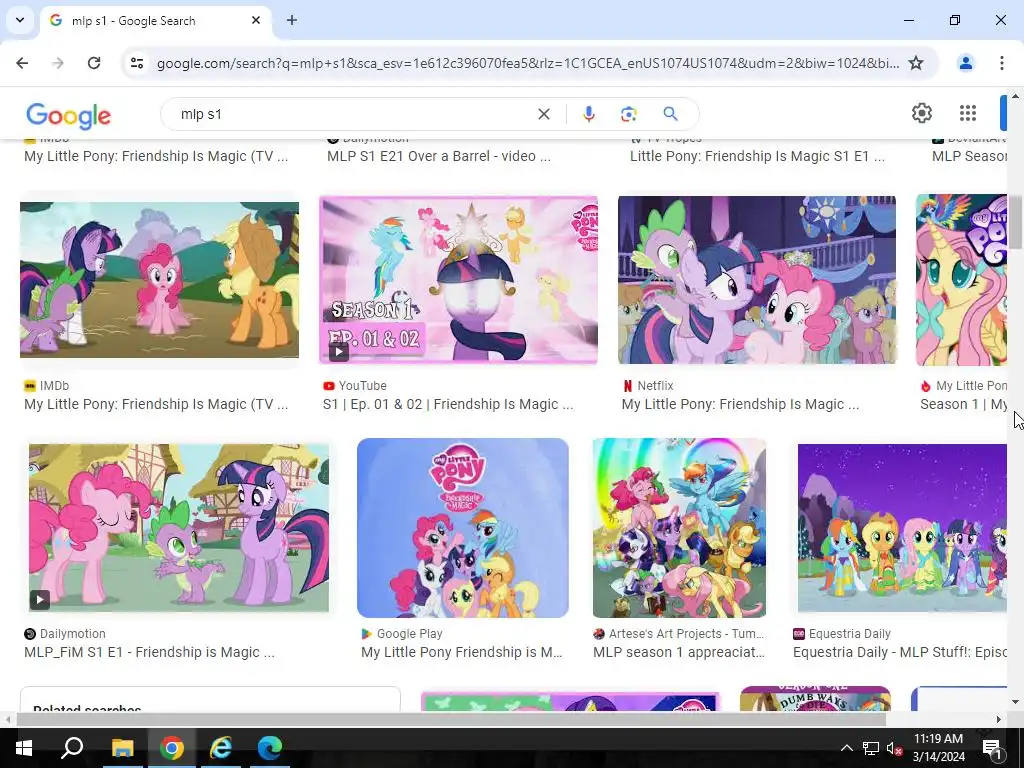Show hidden system tray icons
Image resolution: width=1024 pixels, height=768 pixels.
(846, 748)
